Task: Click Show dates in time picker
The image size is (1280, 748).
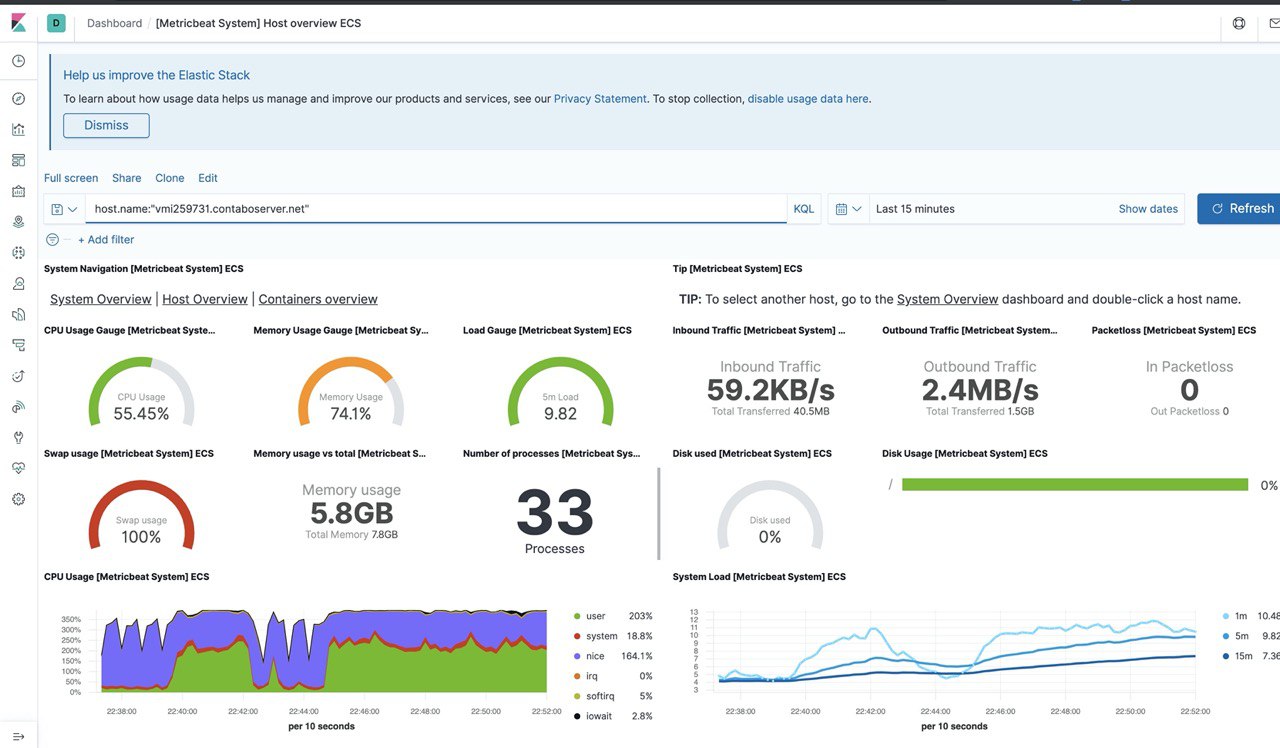Action: coord(1148,209)
